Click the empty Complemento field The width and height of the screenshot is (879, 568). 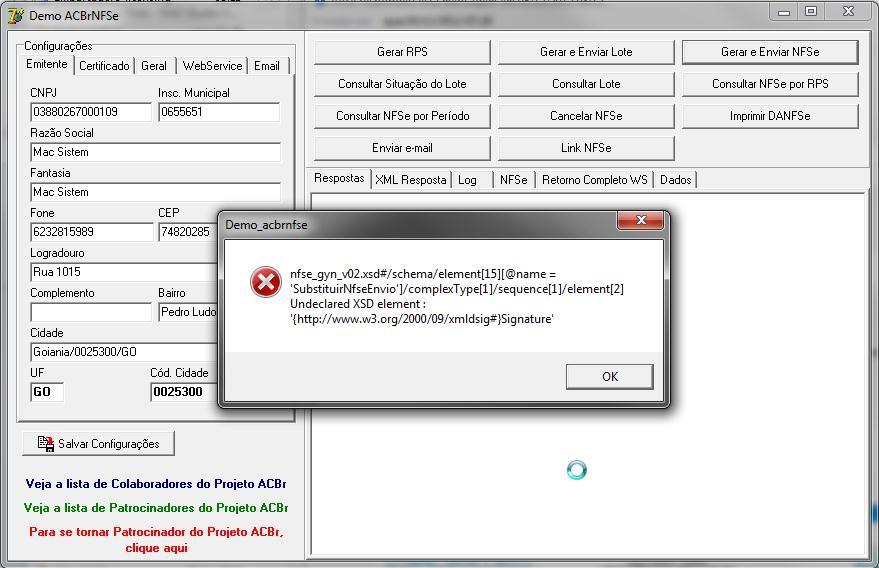coord(91,312)
